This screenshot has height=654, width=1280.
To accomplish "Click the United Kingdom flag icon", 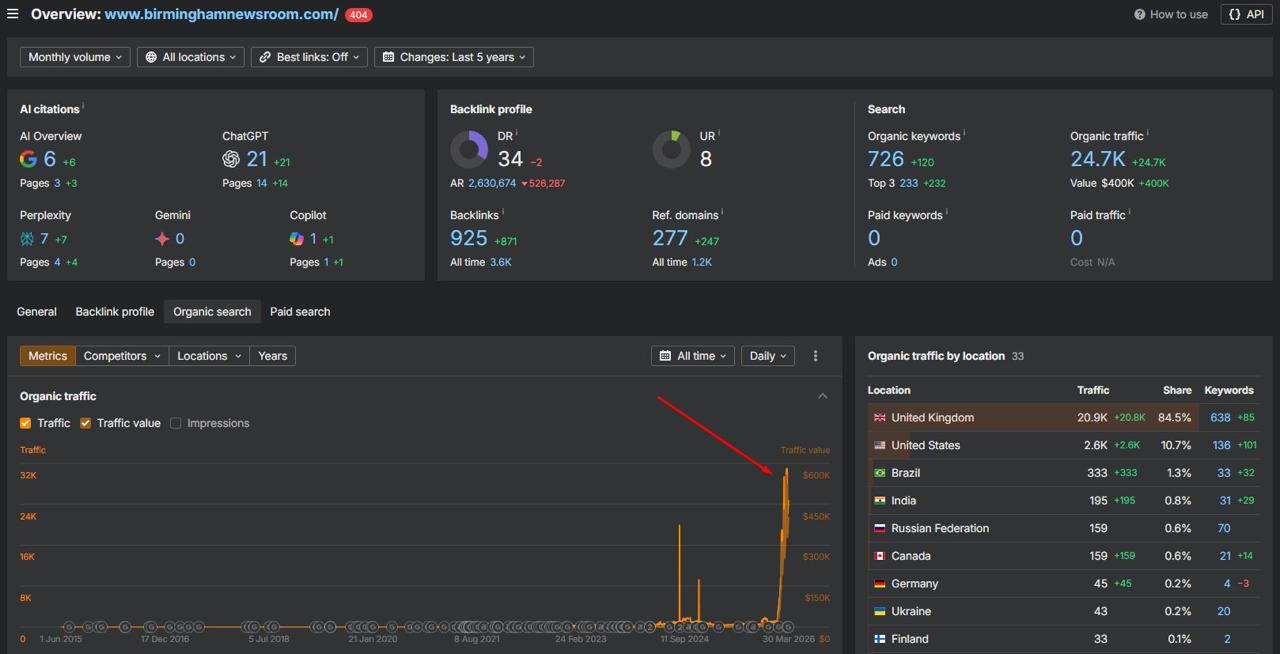I will click(879, 417).
